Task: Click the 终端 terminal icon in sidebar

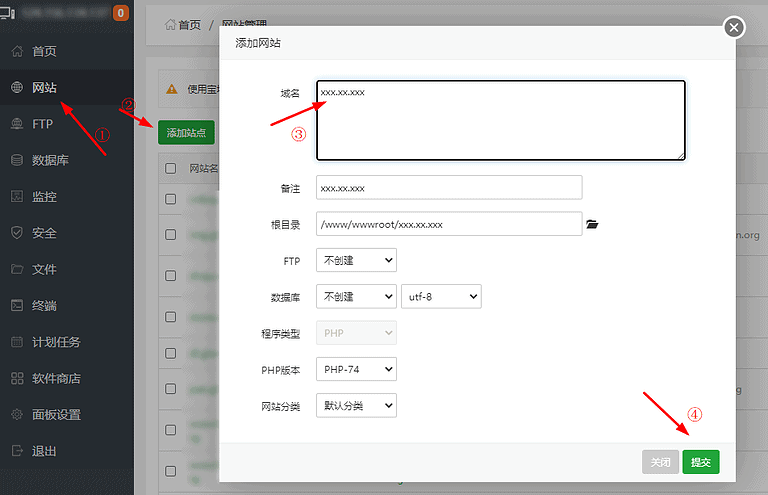Action: pos(17,306)
